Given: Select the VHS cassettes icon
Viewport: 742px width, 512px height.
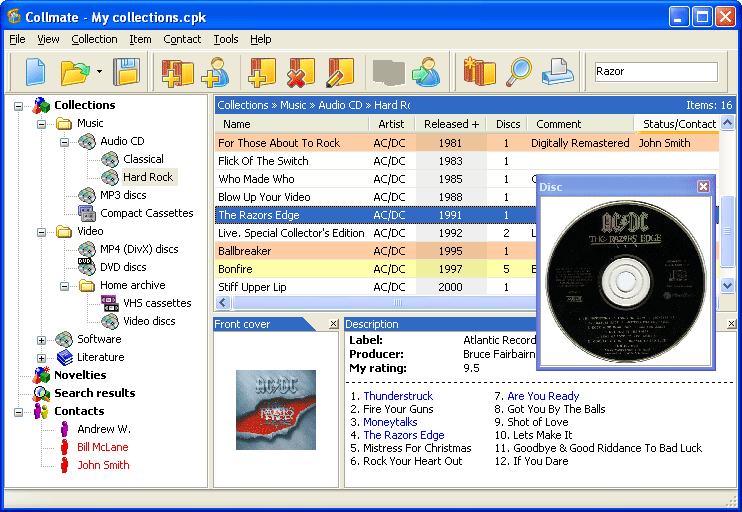Looking at the screenshot, I should [x=110, y=303].
